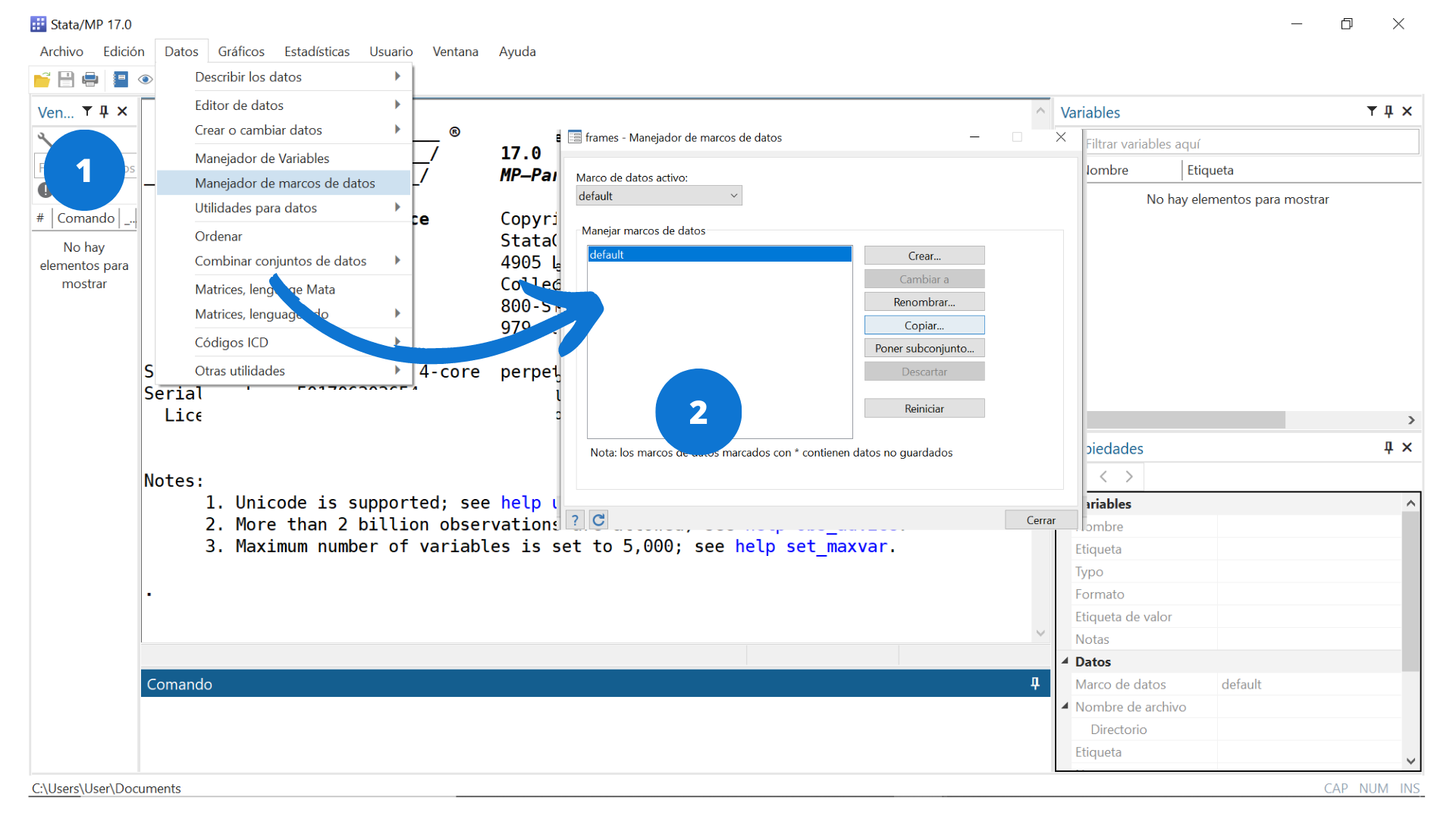Click the Reiniciar button
Viewport: 1456px width, 819px height.
924,408
